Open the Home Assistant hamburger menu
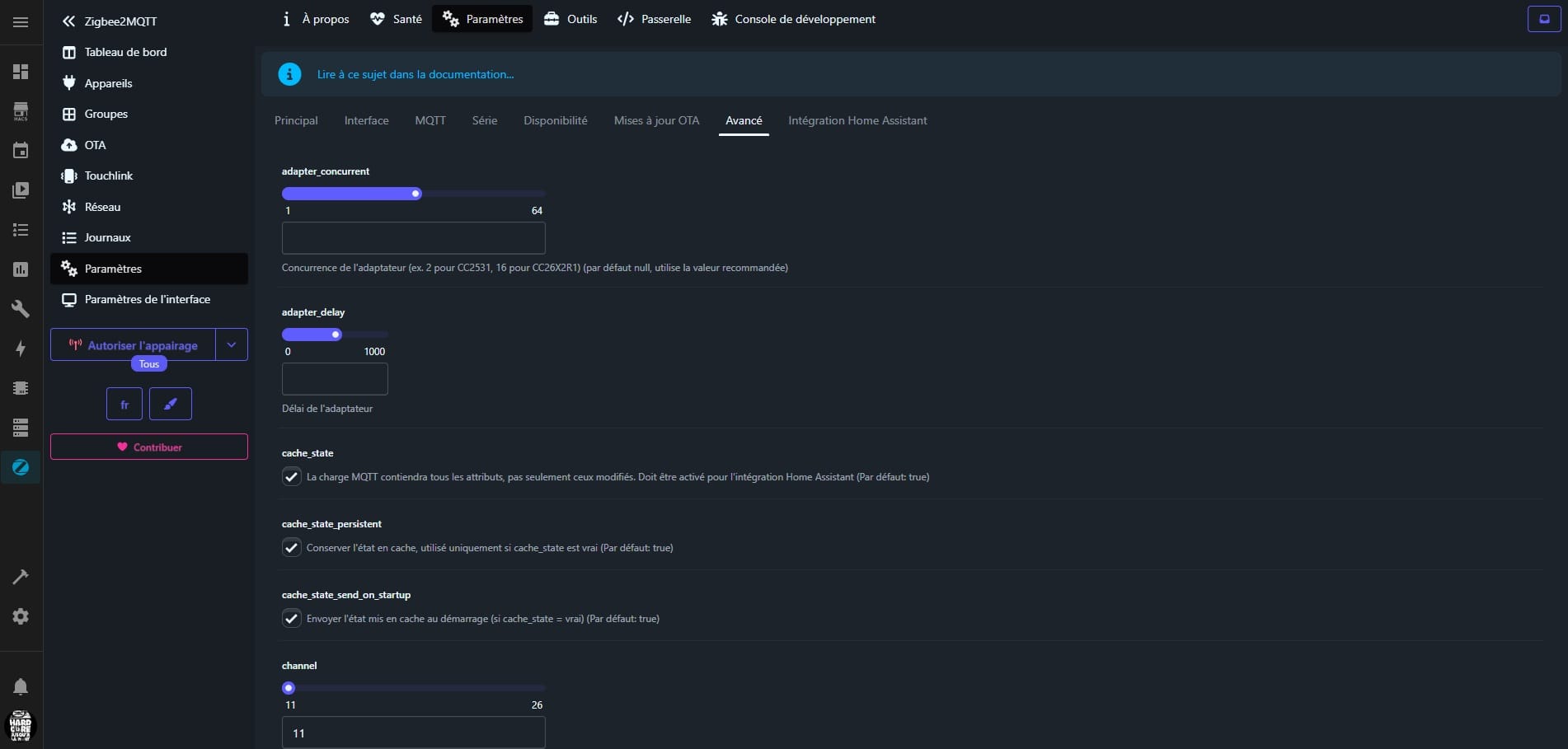This screenshot has height=749, width=1568. 21,22
